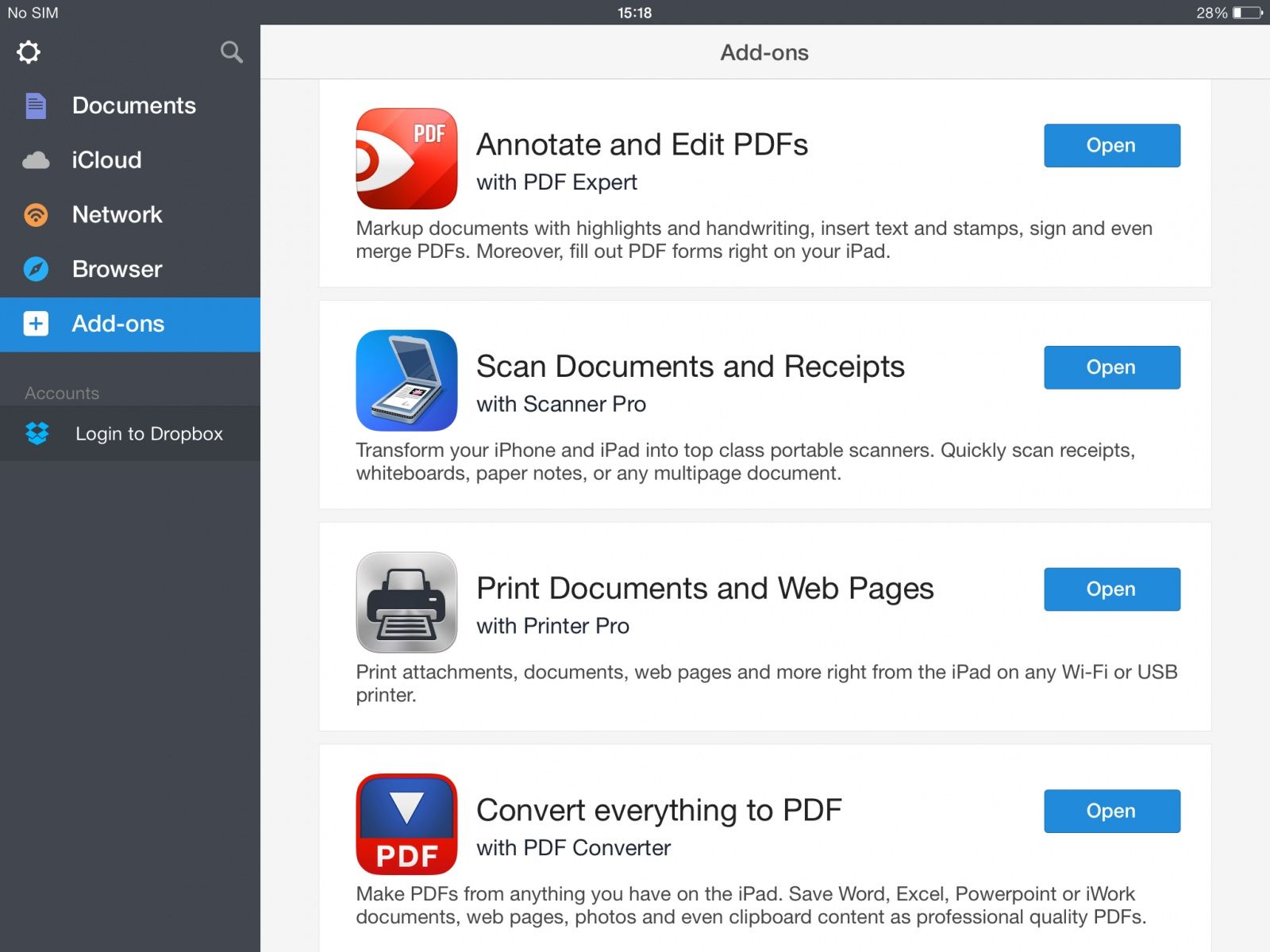Screen dimensions: 1270x952
Task: Open Scanner Pro via its Open button
Action: (1112, 367)
